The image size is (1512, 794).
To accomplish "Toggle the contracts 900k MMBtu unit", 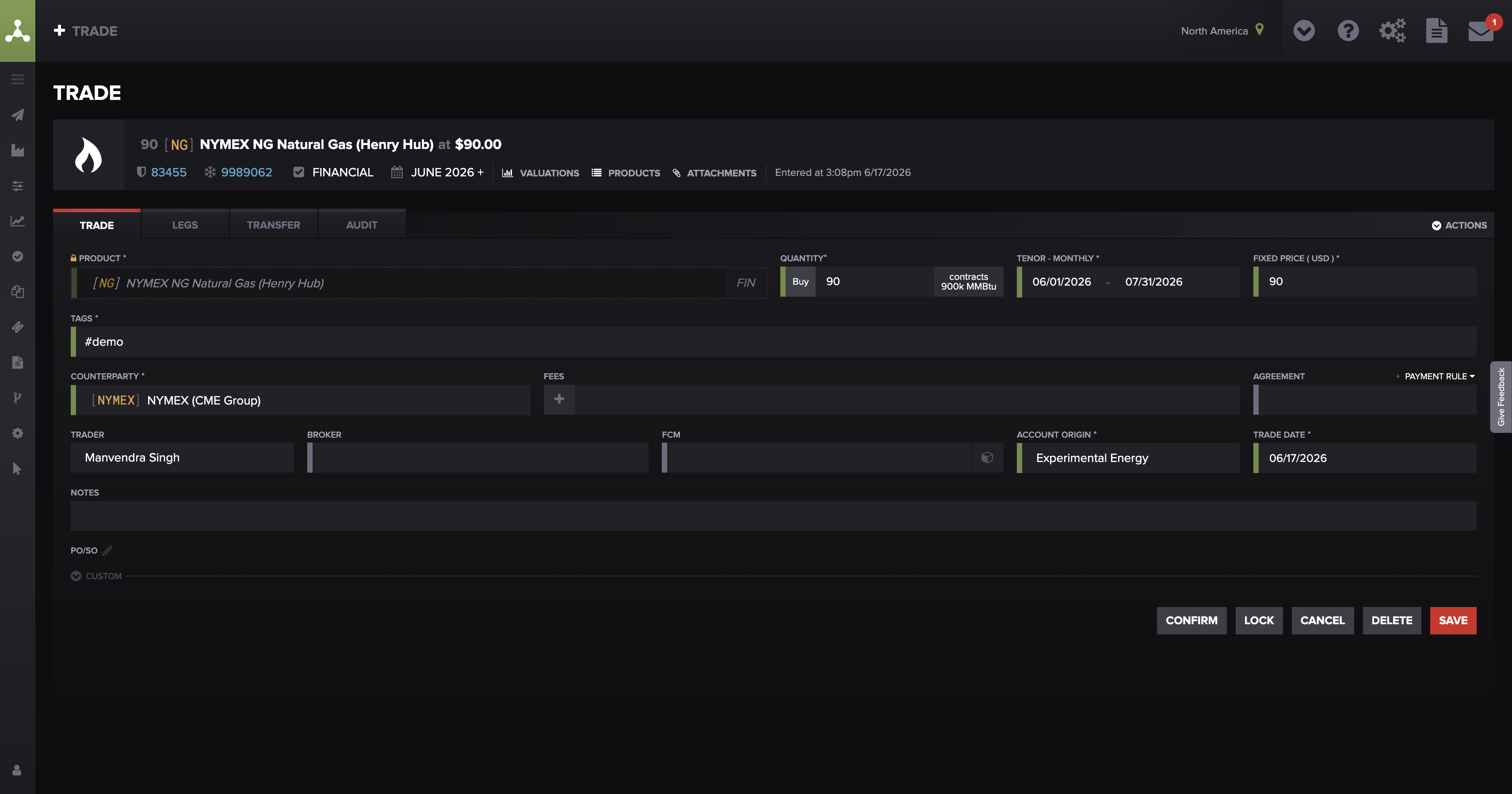I will coord(969,282).
